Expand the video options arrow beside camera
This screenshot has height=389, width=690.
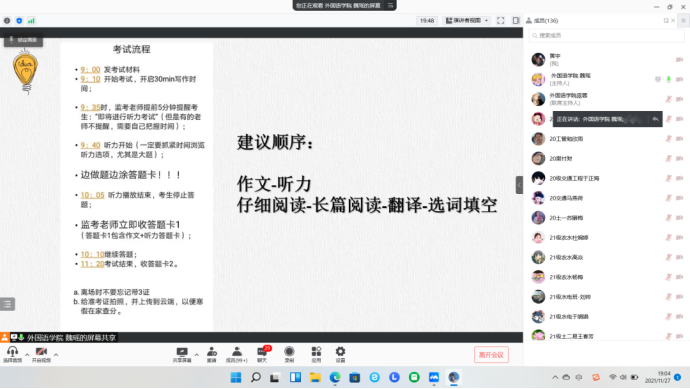click(x=56, y=354)
